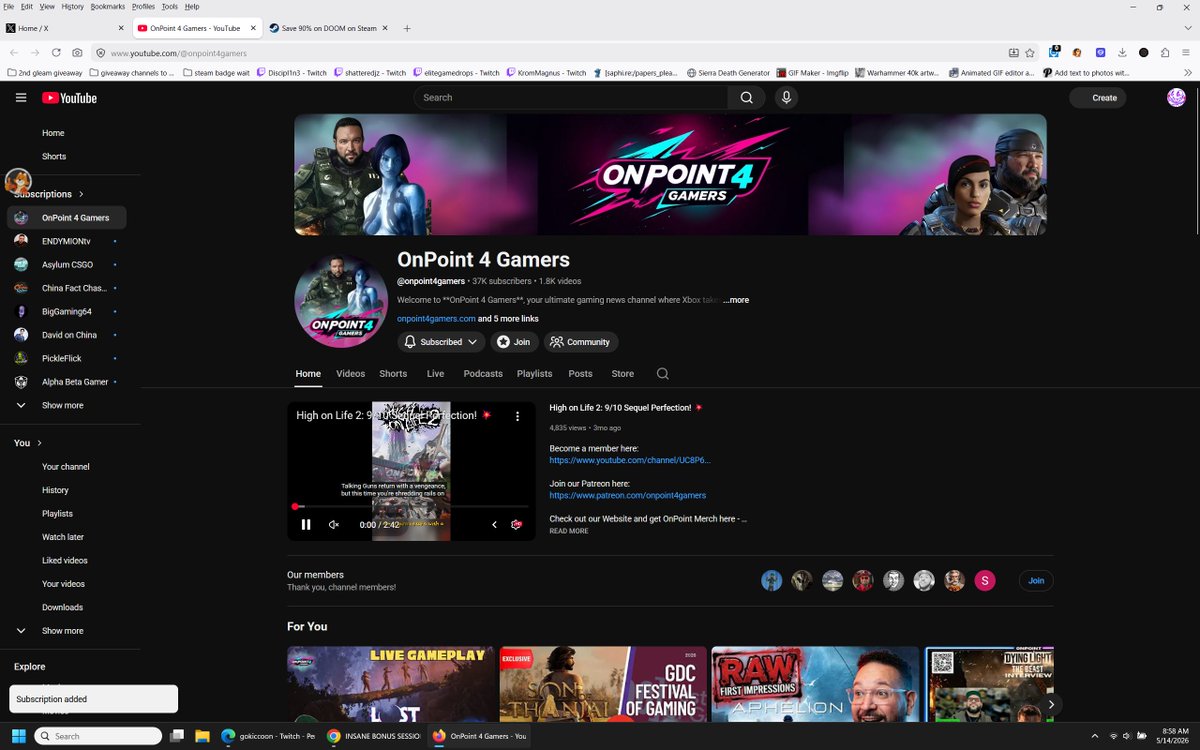
Task: Open the Subscribed notification dropdown
Action: click(x=441, y=342)
